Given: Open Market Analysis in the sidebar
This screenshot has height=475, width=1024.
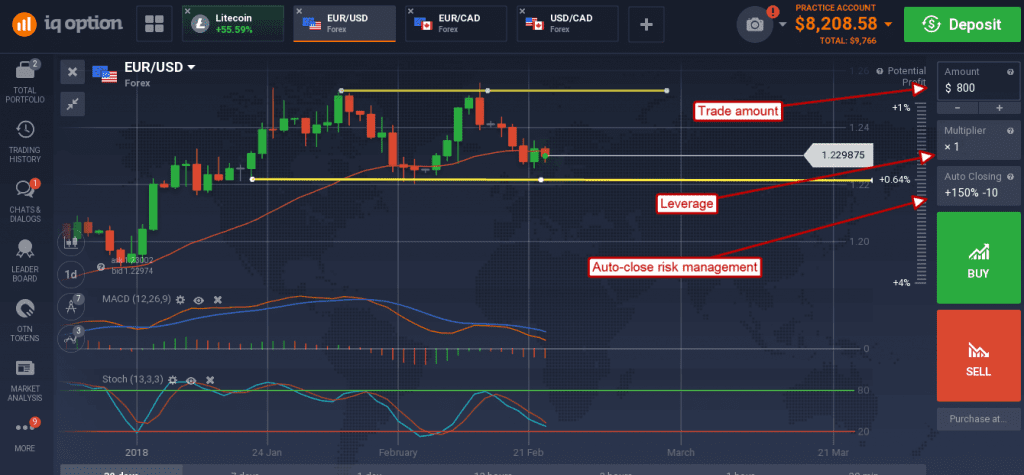Looking at the screenshot, I should point(25,380).
